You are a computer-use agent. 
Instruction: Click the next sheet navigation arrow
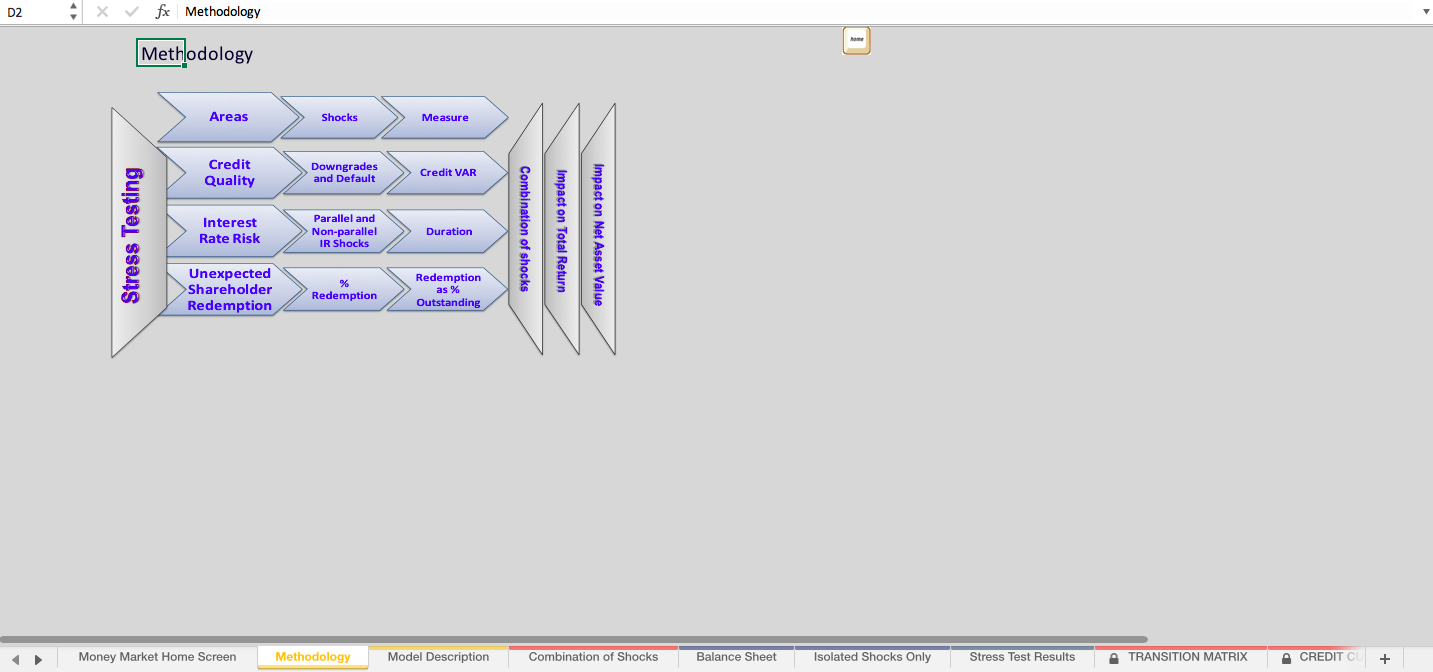[x=39, y=657]
